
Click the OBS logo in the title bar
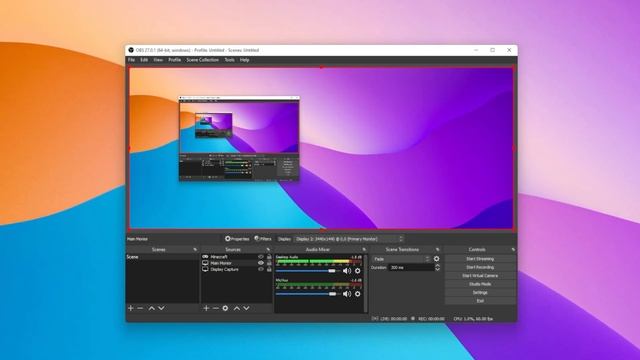pyautogui.click(x=131, y=50)
